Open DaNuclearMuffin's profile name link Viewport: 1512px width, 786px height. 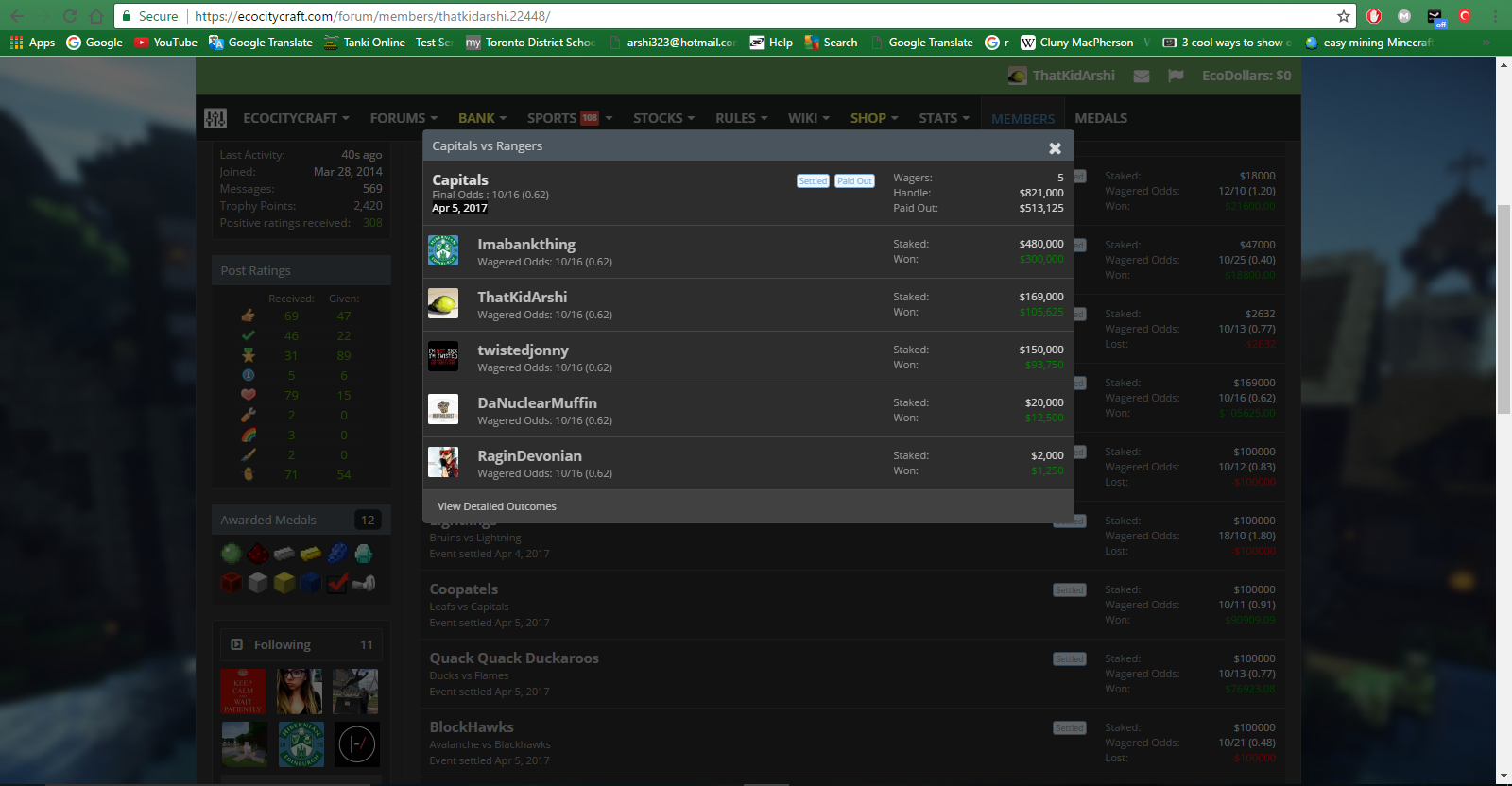point(537,402)
